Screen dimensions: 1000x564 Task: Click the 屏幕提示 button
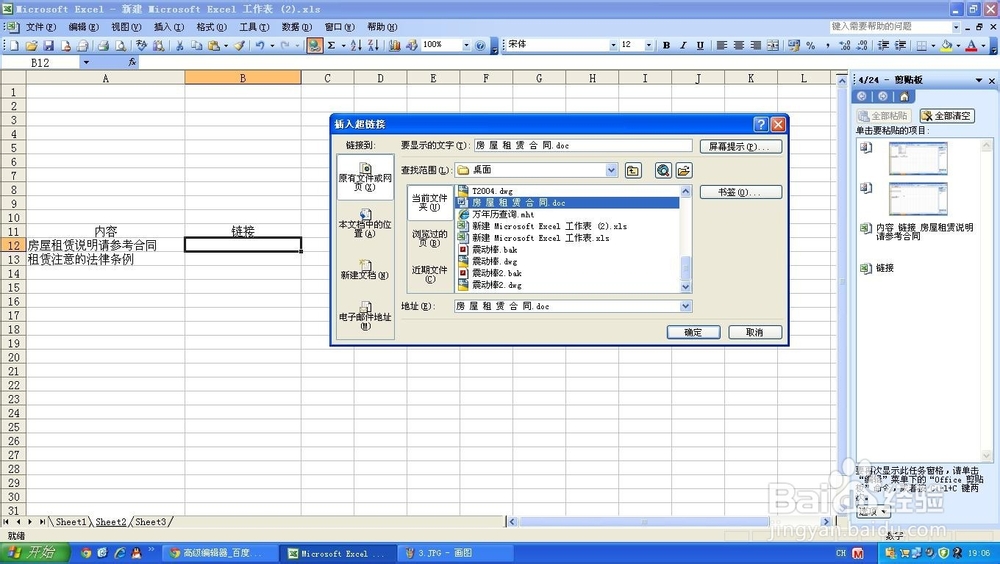point(740,146)
